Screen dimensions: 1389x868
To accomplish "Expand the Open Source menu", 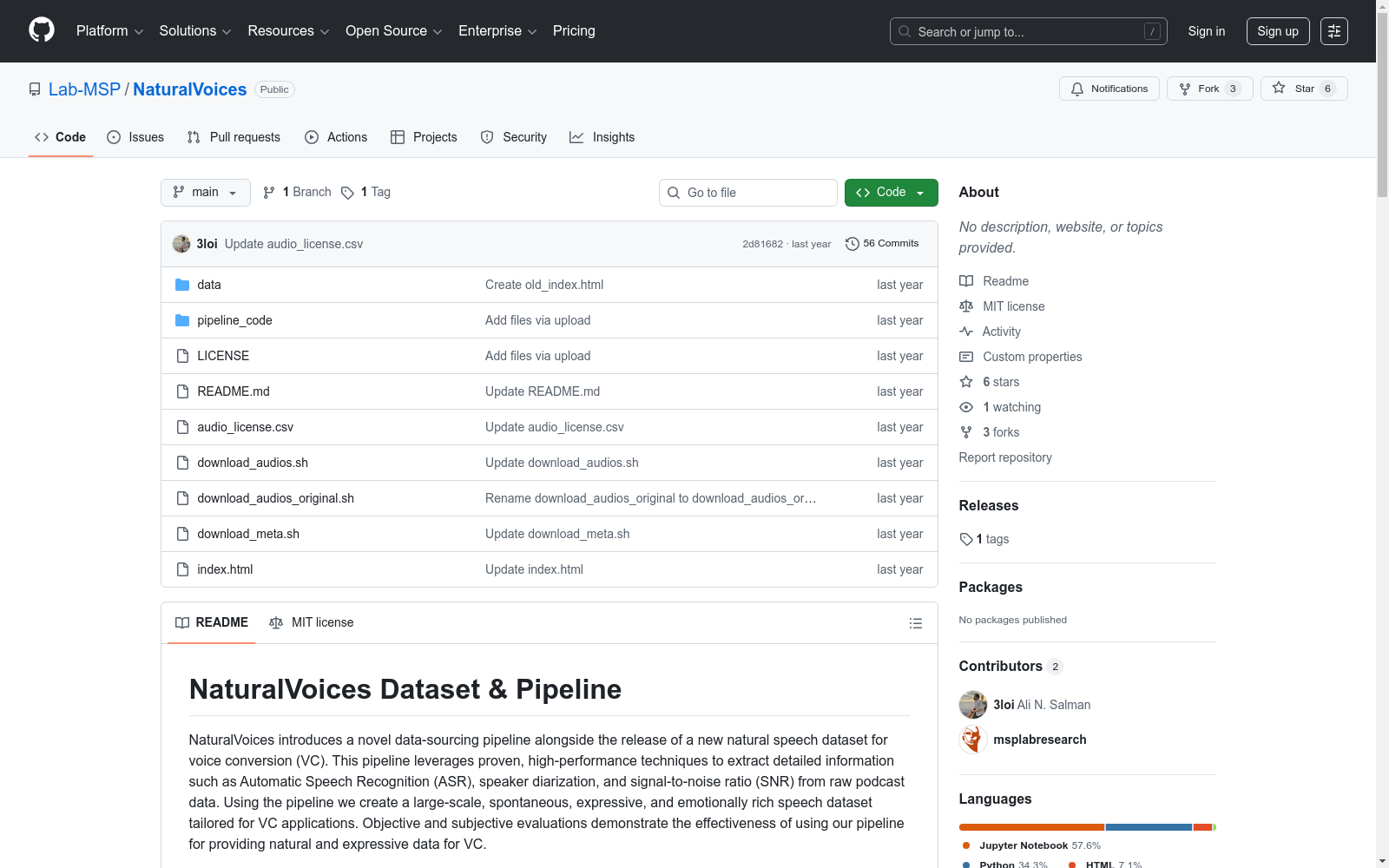I will click(394, 31).
